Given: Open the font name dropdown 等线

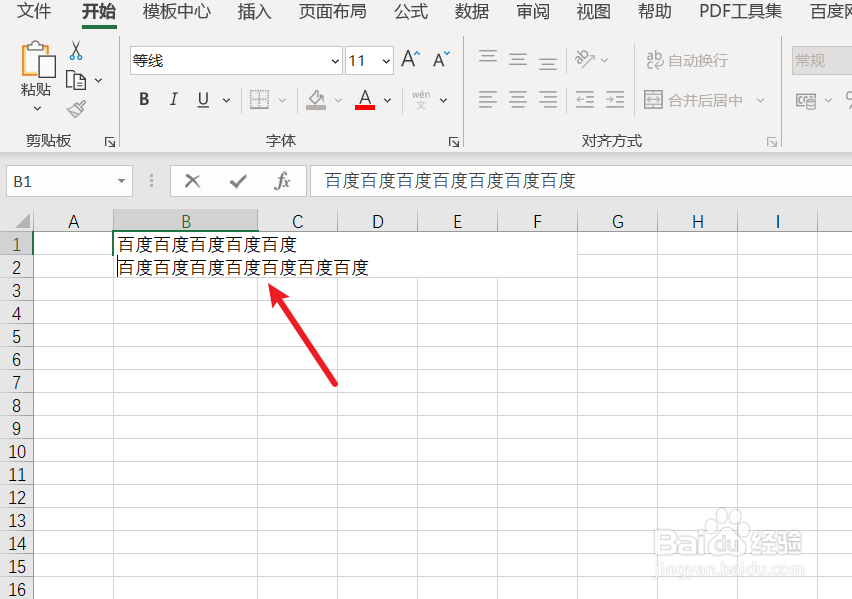Looking at the screenshot, I should [x=335, y=61].
